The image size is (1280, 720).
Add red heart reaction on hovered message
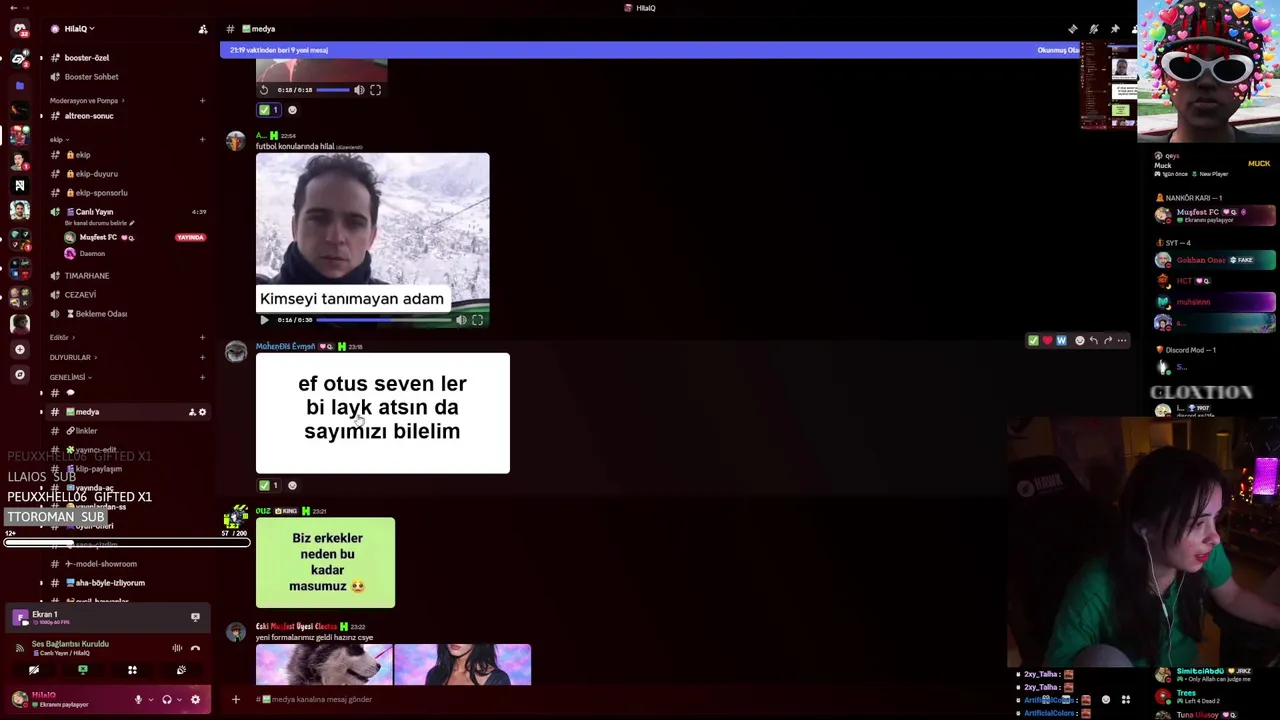[x=1047, y=341]
